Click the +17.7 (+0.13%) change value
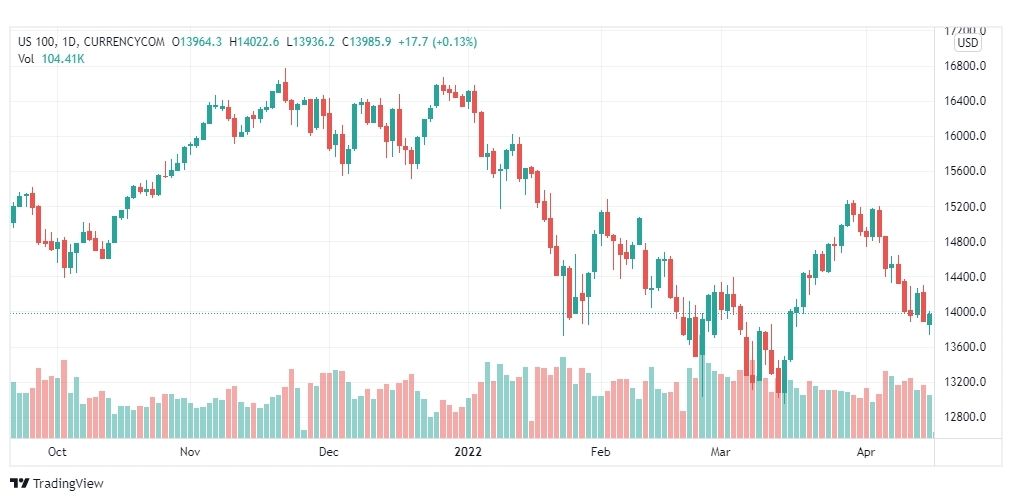Screen dimensions: 1012x501 pyautogui.click(x=438, y=42)
